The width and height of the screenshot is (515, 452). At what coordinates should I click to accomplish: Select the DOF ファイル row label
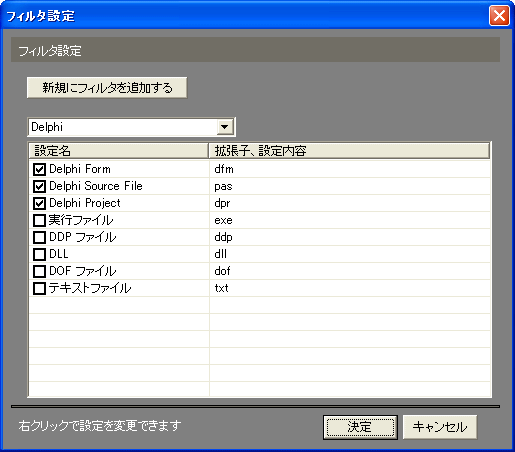[x=83, y=271]
